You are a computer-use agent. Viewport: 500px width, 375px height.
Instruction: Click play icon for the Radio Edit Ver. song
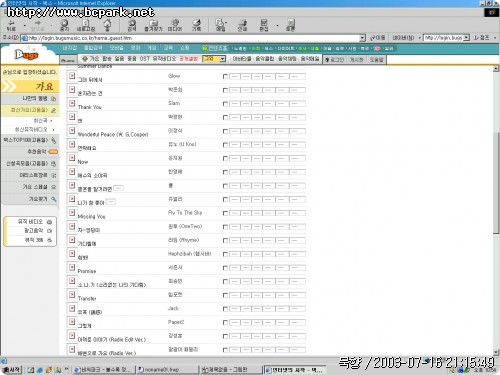point(72,335)
